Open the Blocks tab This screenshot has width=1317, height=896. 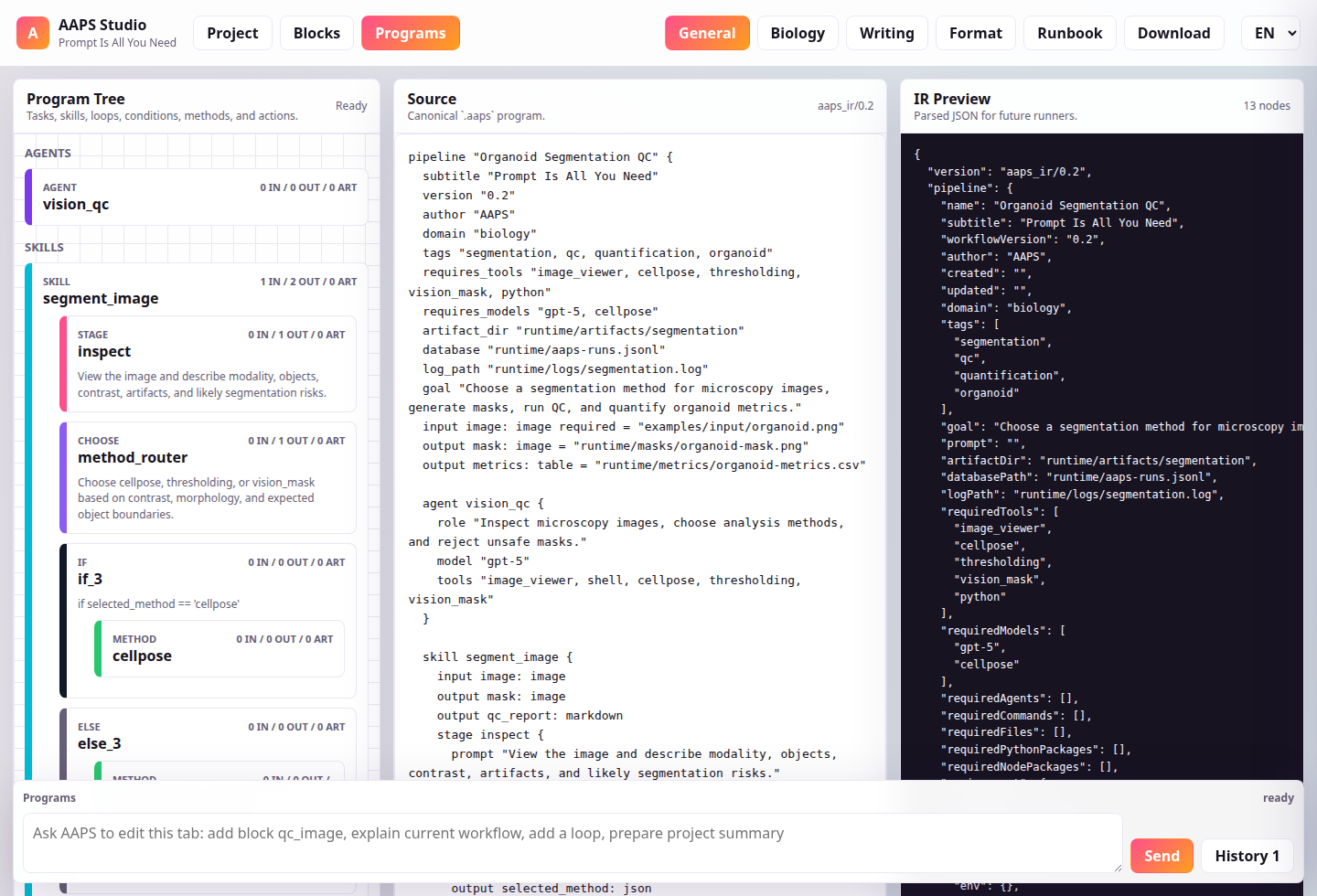pos(316,33)
